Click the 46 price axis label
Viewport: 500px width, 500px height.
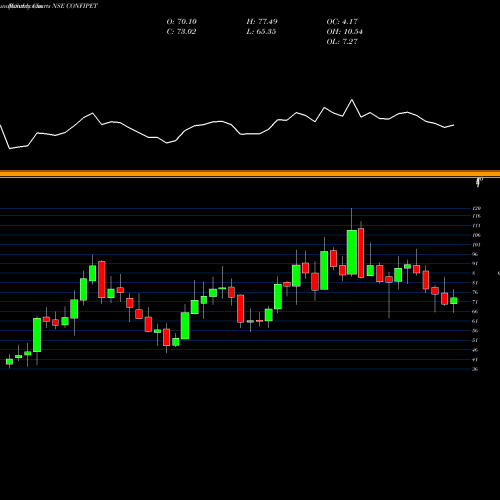click(x=475, y=350)
